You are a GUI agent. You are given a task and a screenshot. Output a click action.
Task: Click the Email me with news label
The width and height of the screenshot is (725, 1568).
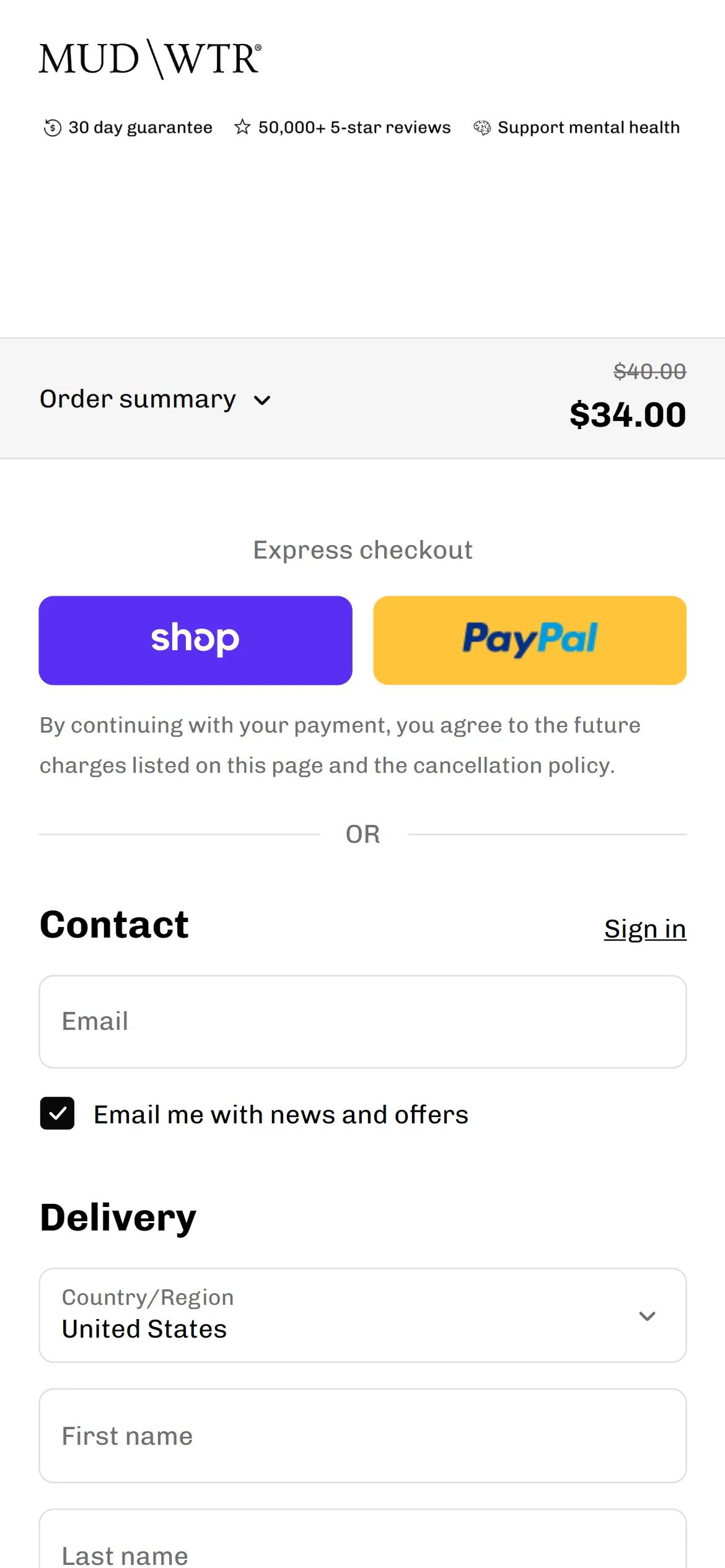click(x=281, y=1115)
